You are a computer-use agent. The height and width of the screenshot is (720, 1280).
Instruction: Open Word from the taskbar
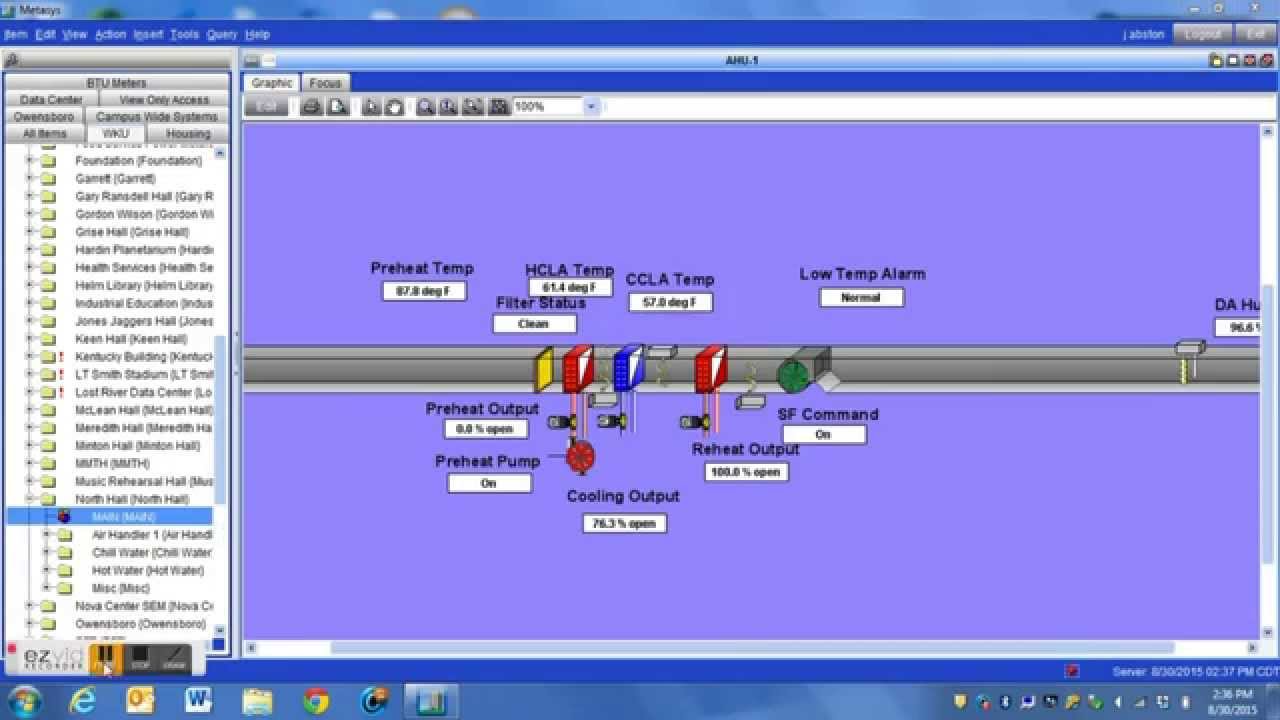click(199, 700)
